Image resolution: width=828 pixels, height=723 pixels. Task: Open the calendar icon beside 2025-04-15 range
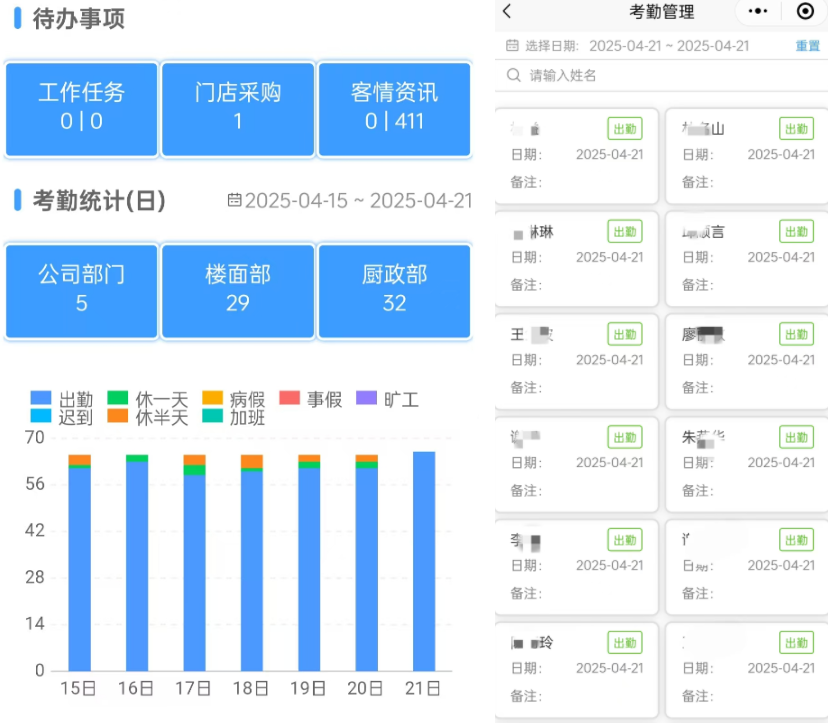point(234,200)
